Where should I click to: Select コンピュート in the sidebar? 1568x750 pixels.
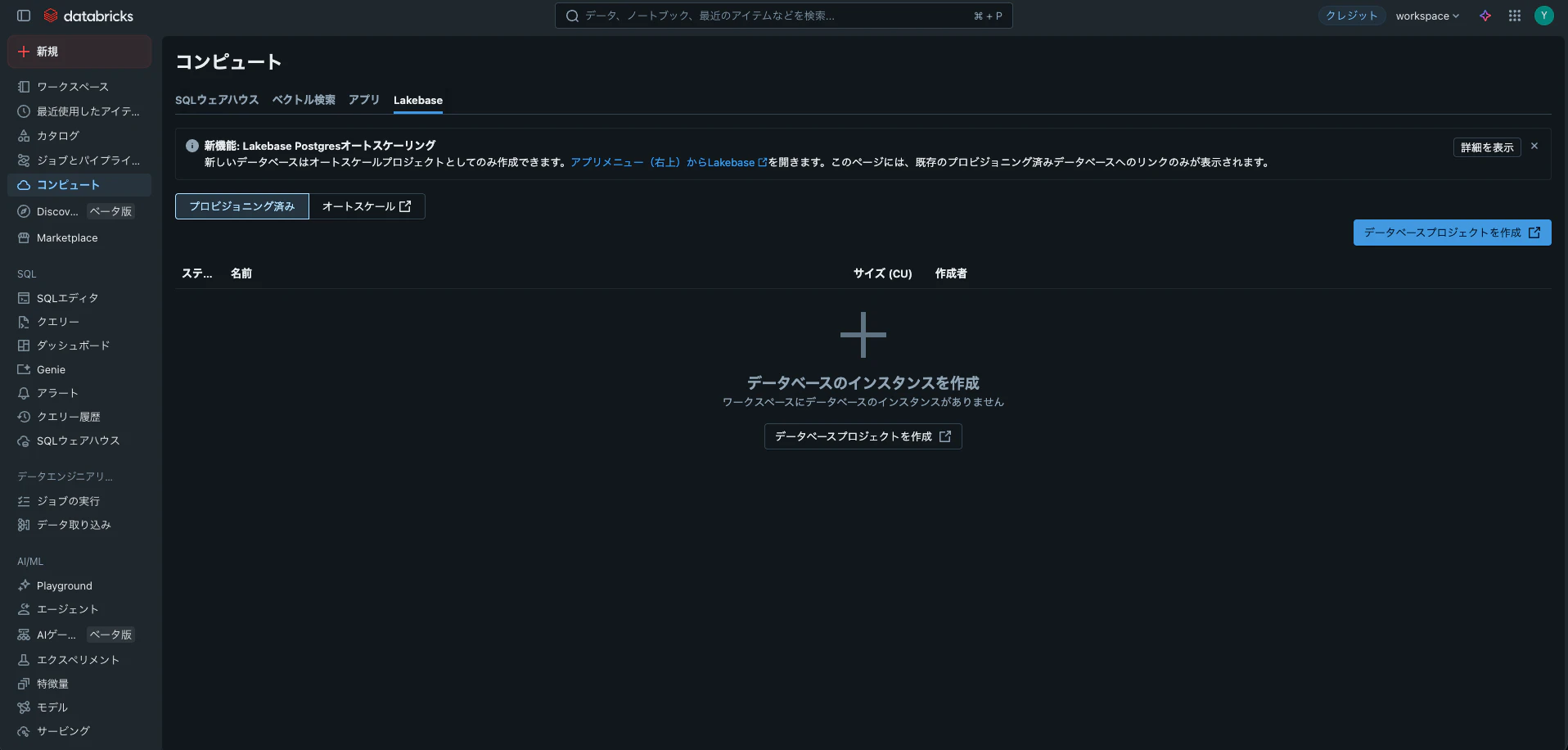click(79, 185)
